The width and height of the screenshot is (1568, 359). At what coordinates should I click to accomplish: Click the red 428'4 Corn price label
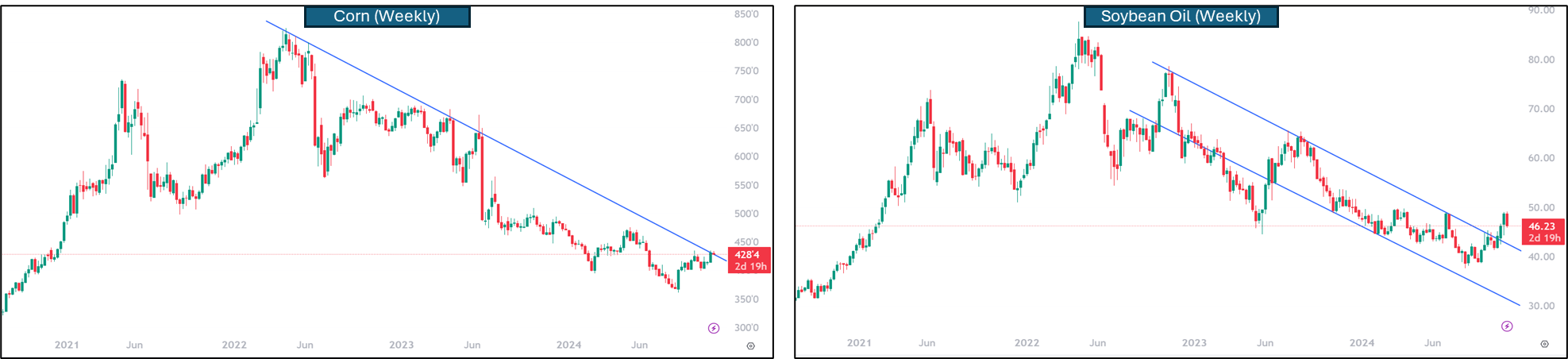[749, 261]
